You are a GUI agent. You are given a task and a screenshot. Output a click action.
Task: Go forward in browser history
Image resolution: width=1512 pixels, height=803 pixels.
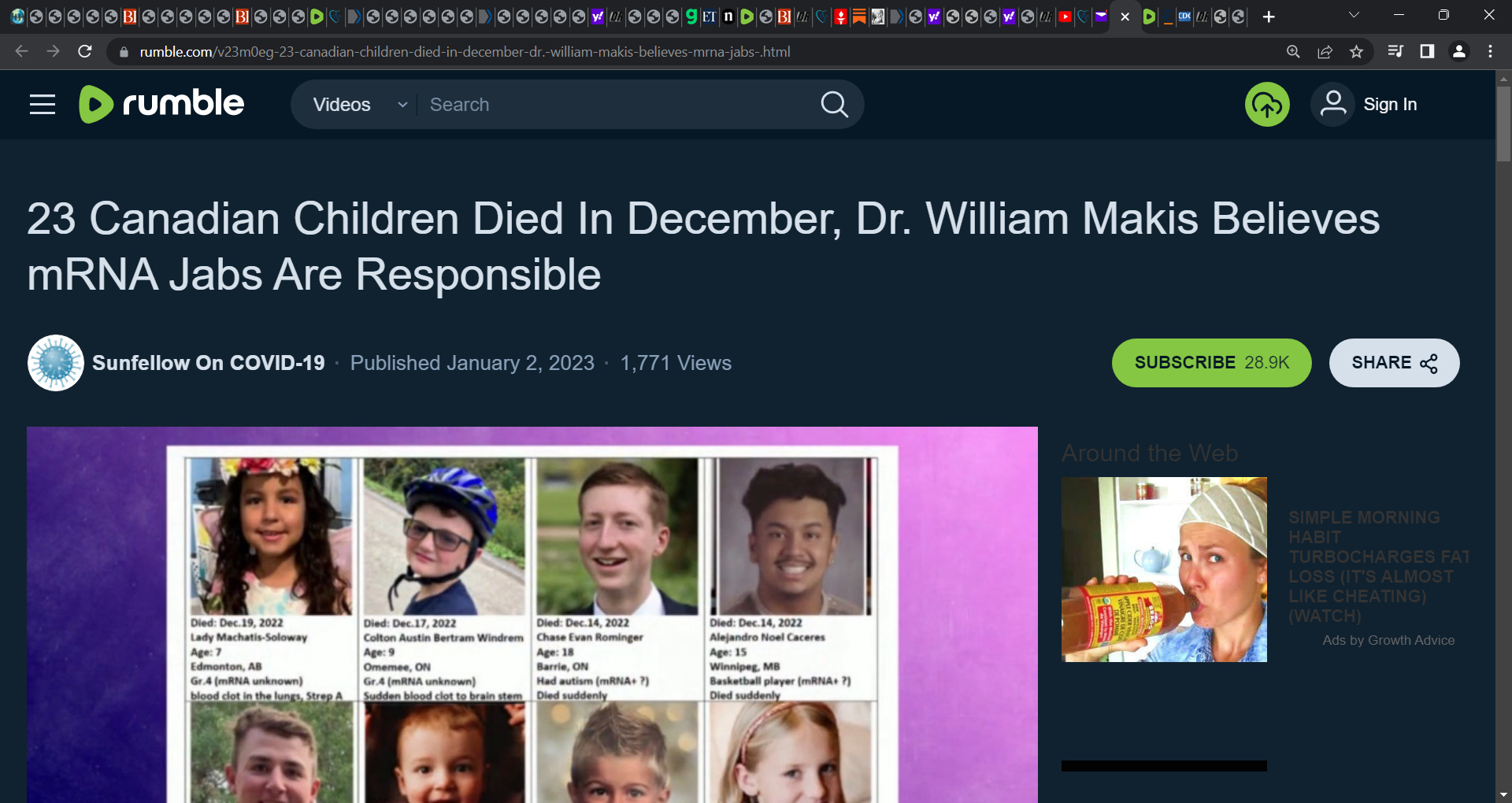click(53, 52)
